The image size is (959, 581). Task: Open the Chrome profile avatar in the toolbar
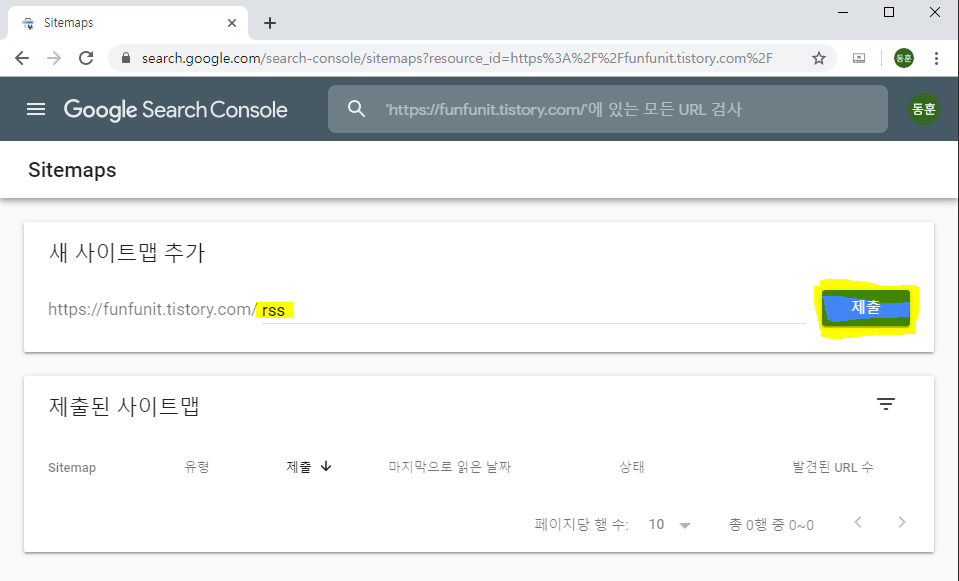click(x=903, y=58)
